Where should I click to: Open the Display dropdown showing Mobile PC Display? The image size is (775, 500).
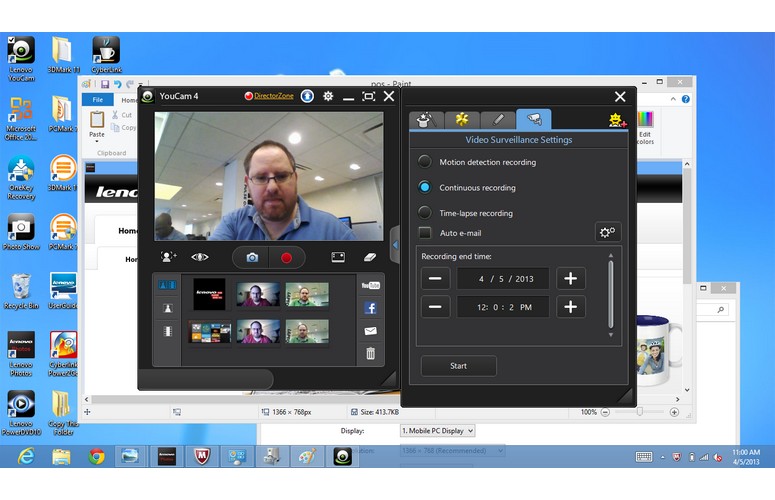click(x=437, y=431)
